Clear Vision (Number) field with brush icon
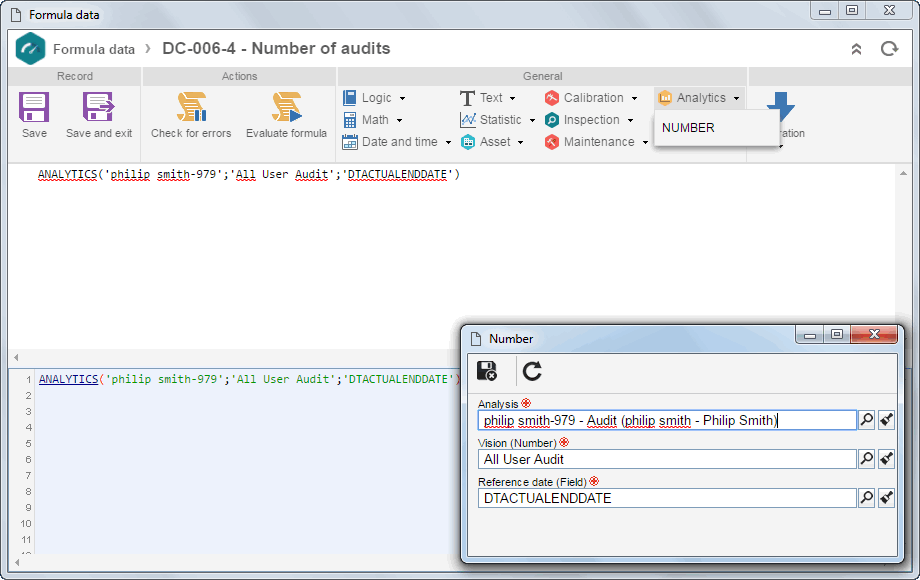Screen dimensions: 920x580 [x=887, y=459]
